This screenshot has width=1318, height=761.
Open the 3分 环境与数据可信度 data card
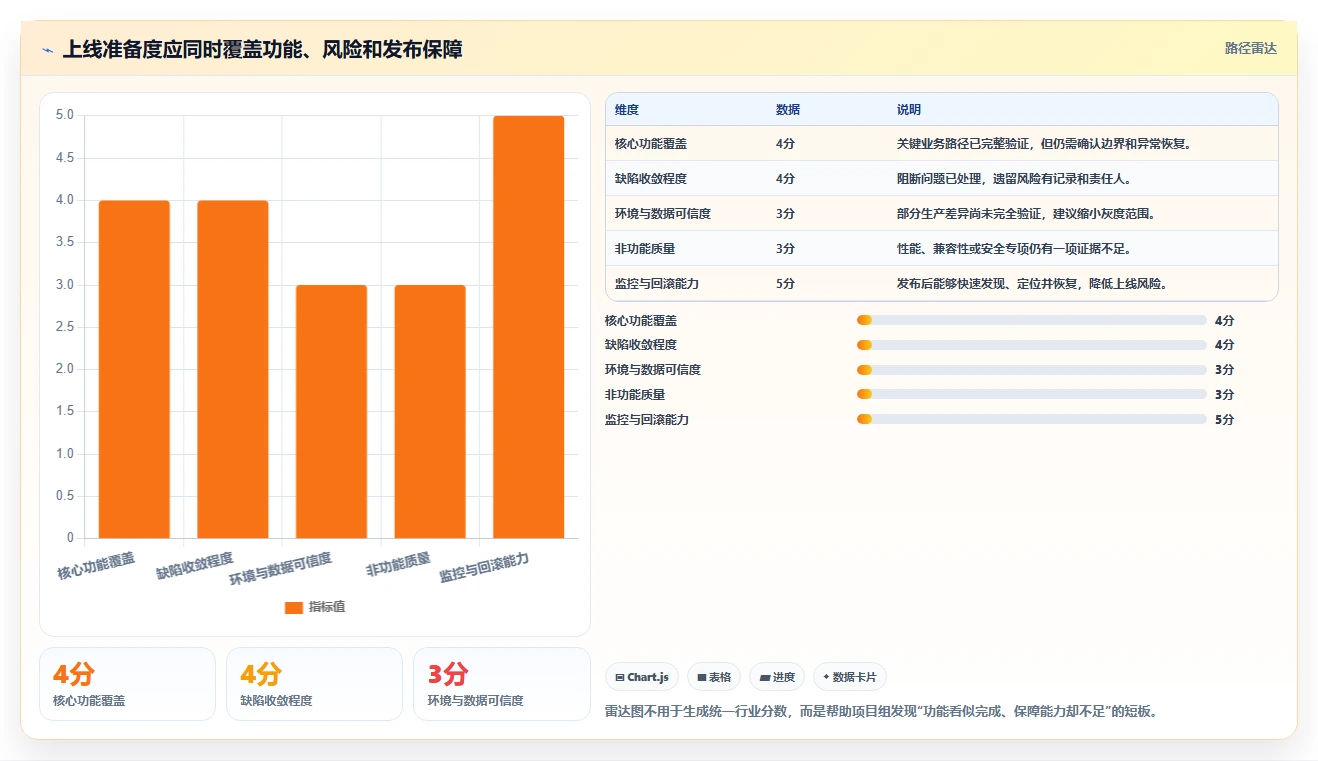502,684
